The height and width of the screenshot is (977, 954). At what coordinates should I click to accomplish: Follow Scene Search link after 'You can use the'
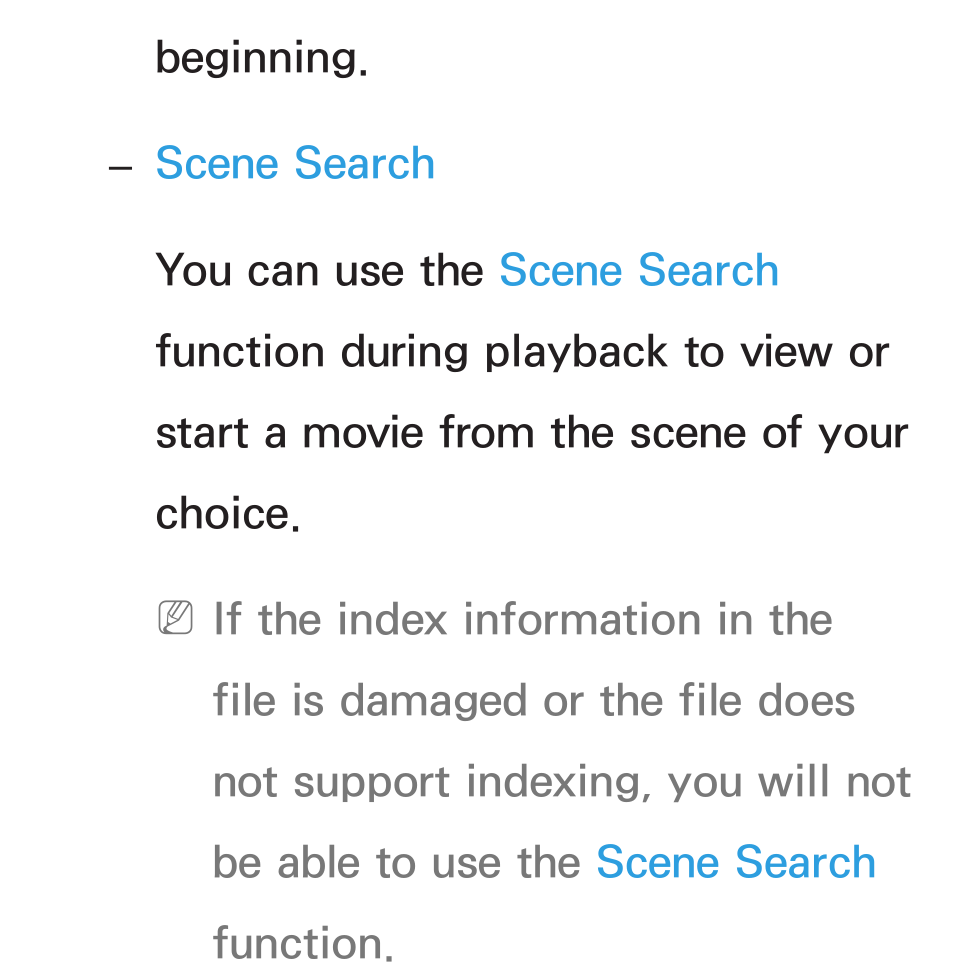tap(639, 270)
